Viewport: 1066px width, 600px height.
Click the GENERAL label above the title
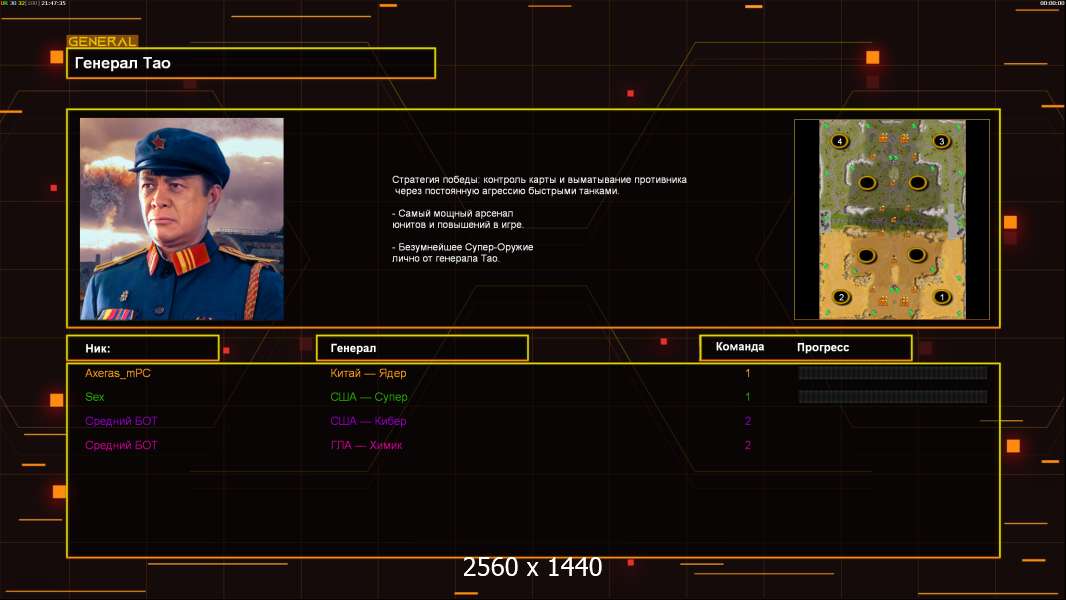102,41
